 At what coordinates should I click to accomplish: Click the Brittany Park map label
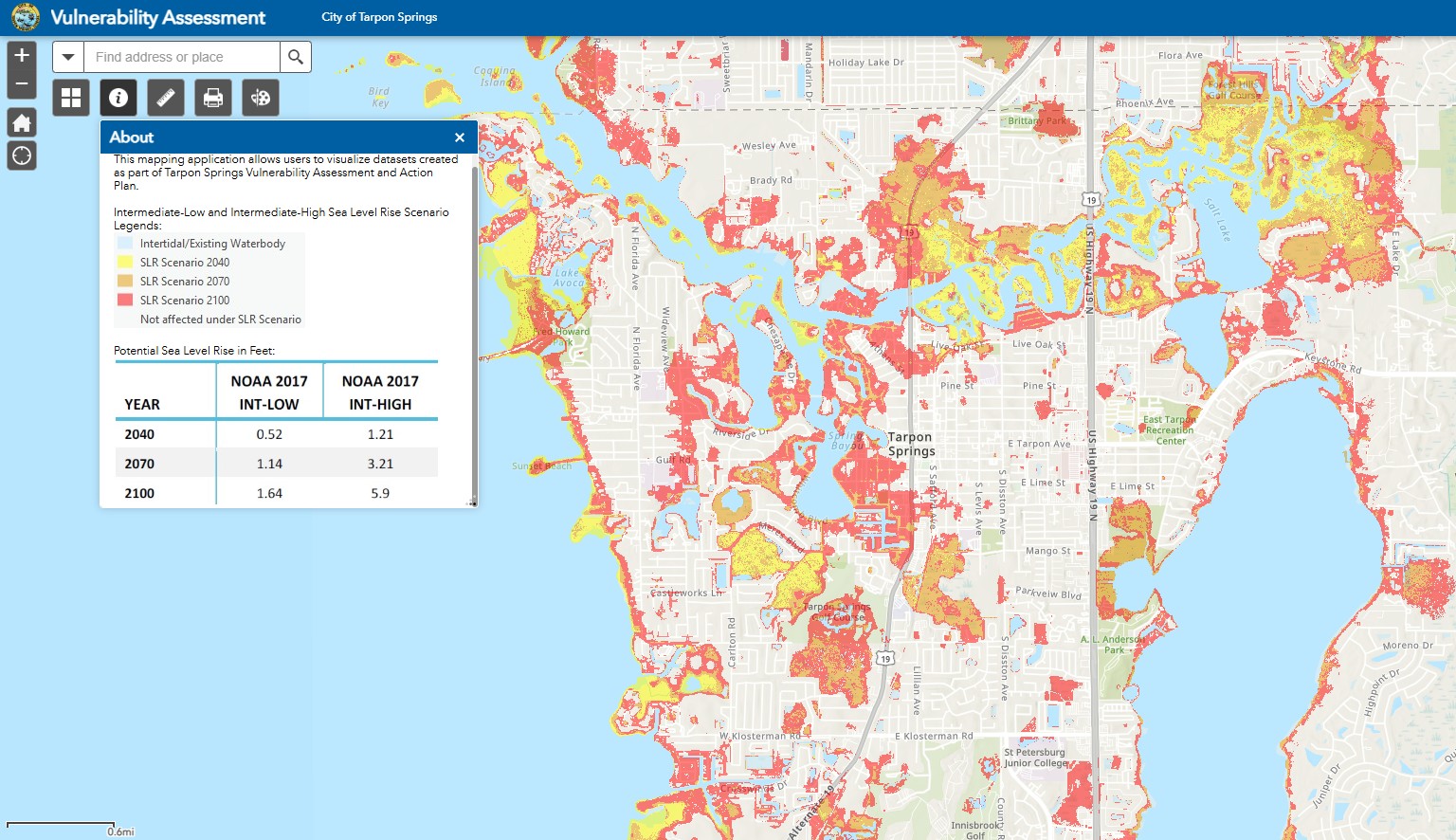click(1038, 121)
